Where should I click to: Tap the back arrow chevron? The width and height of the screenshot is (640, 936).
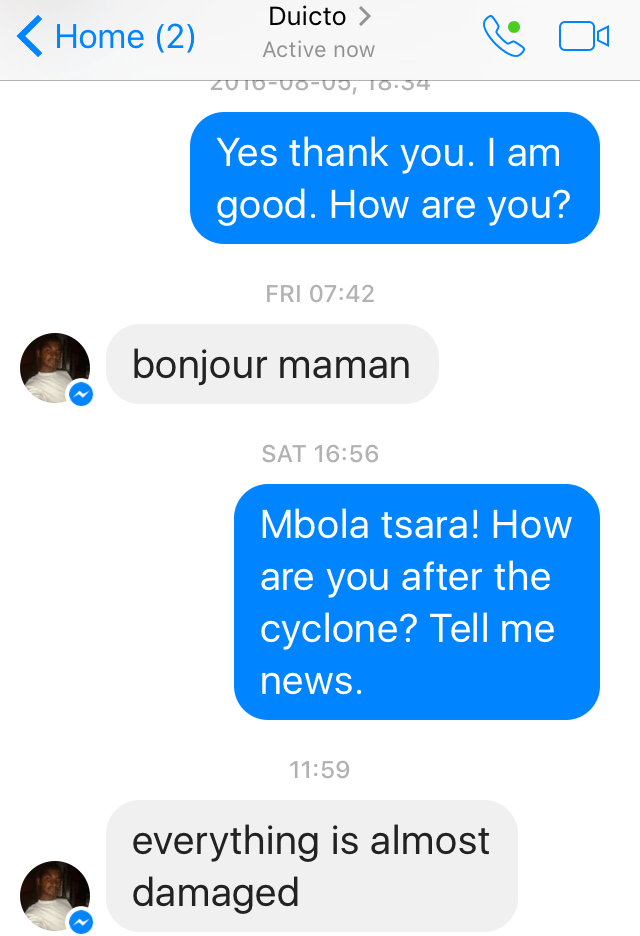(30, 37)
